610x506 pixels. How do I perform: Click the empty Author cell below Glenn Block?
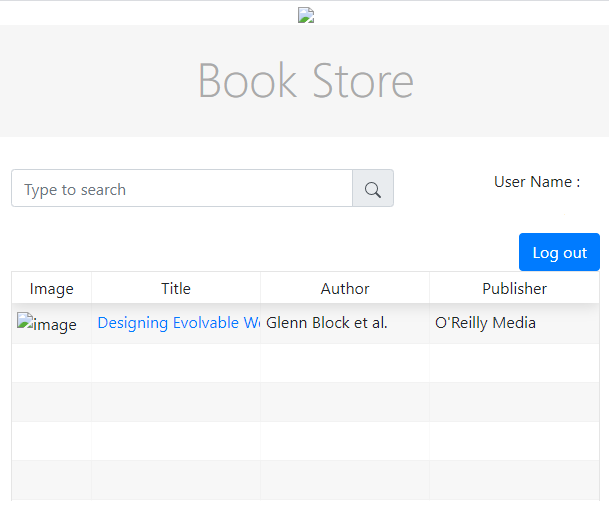(x=345, y=363)
